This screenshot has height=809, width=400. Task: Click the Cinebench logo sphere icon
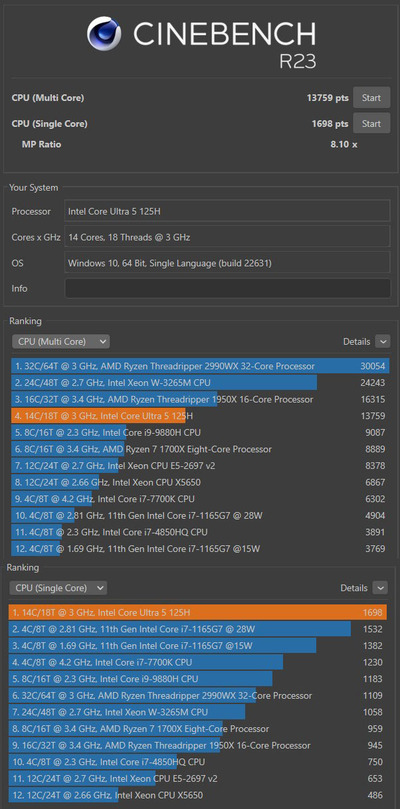[104, 33]
